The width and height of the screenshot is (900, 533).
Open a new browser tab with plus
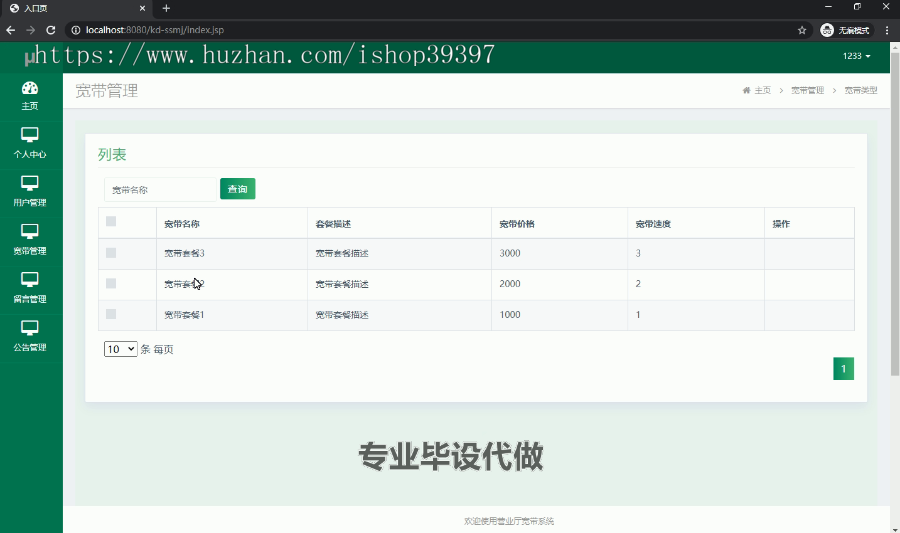(x=166, y=8)
